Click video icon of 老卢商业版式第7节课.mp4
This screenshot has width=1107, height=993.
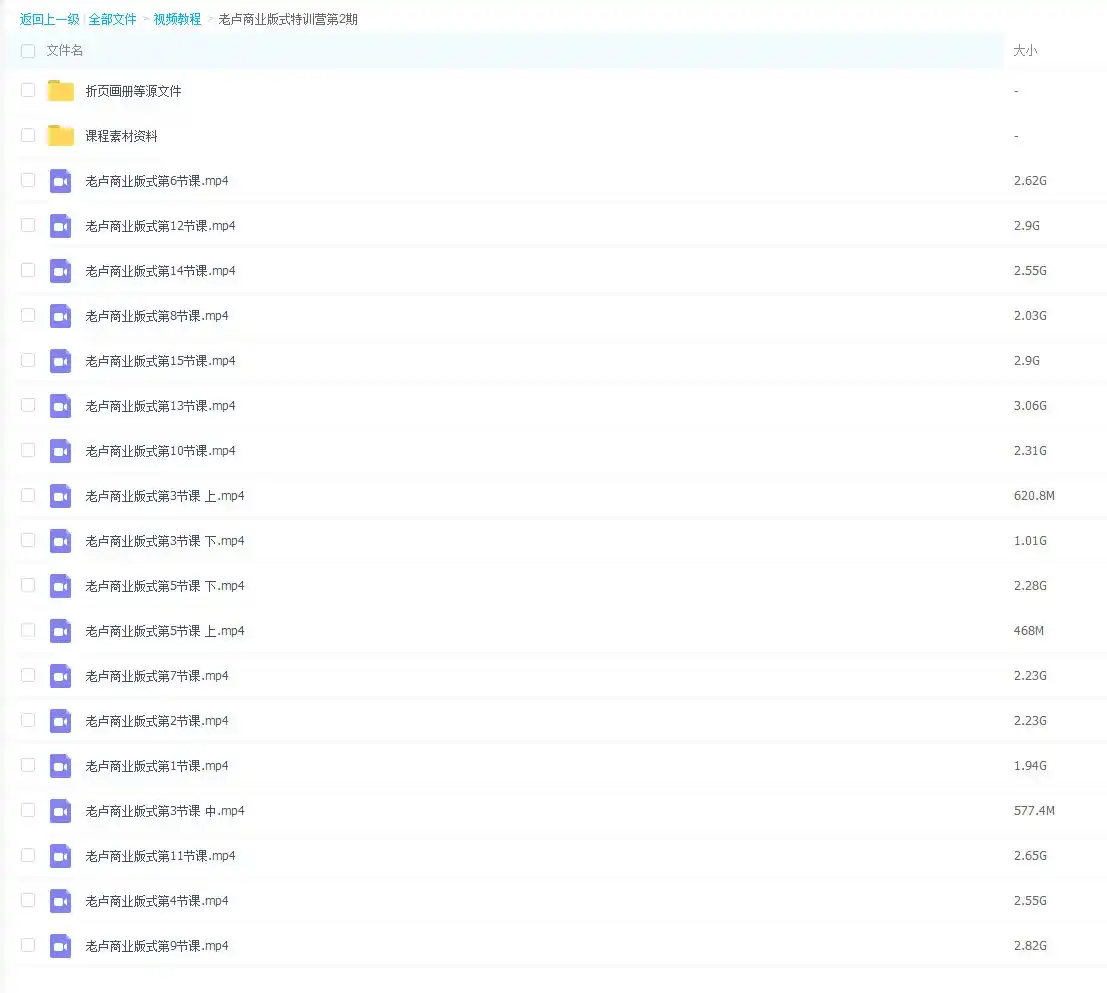[x=61, y=676]
